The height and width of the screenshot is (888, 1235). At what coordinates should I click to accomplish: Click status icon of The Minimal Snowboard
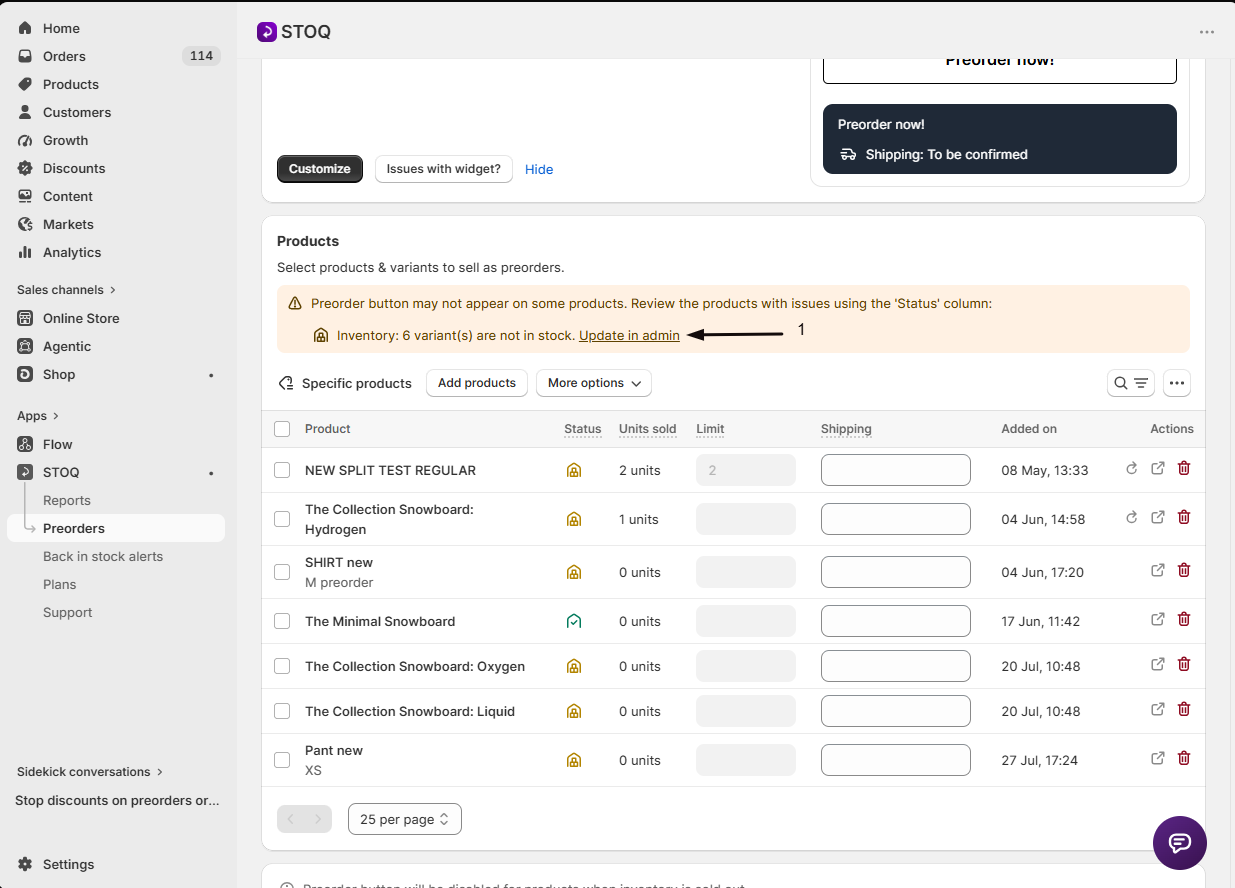point(574,621)
